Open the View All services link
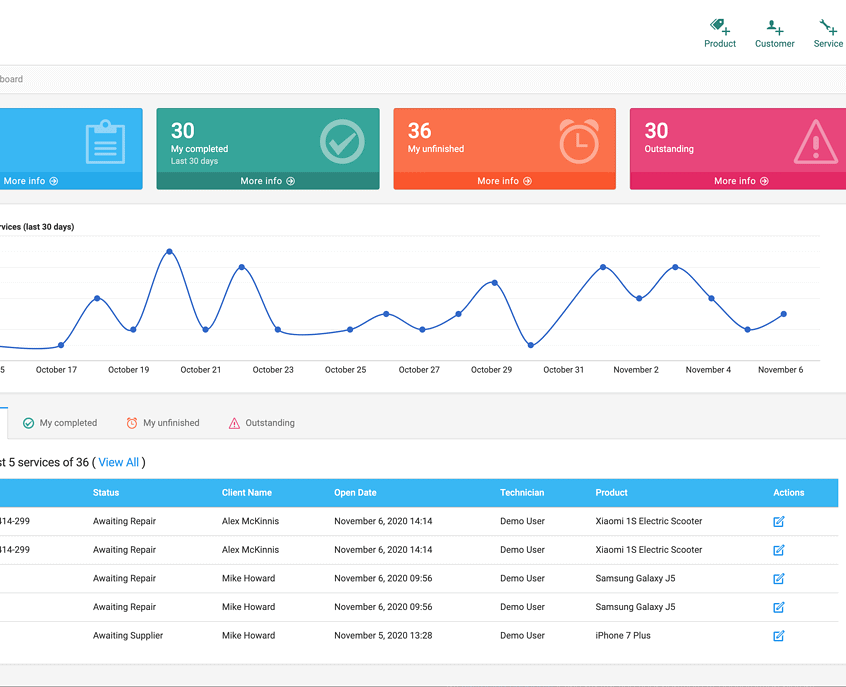846x687 pixels. pyautogui.click(x=118, y=462)
